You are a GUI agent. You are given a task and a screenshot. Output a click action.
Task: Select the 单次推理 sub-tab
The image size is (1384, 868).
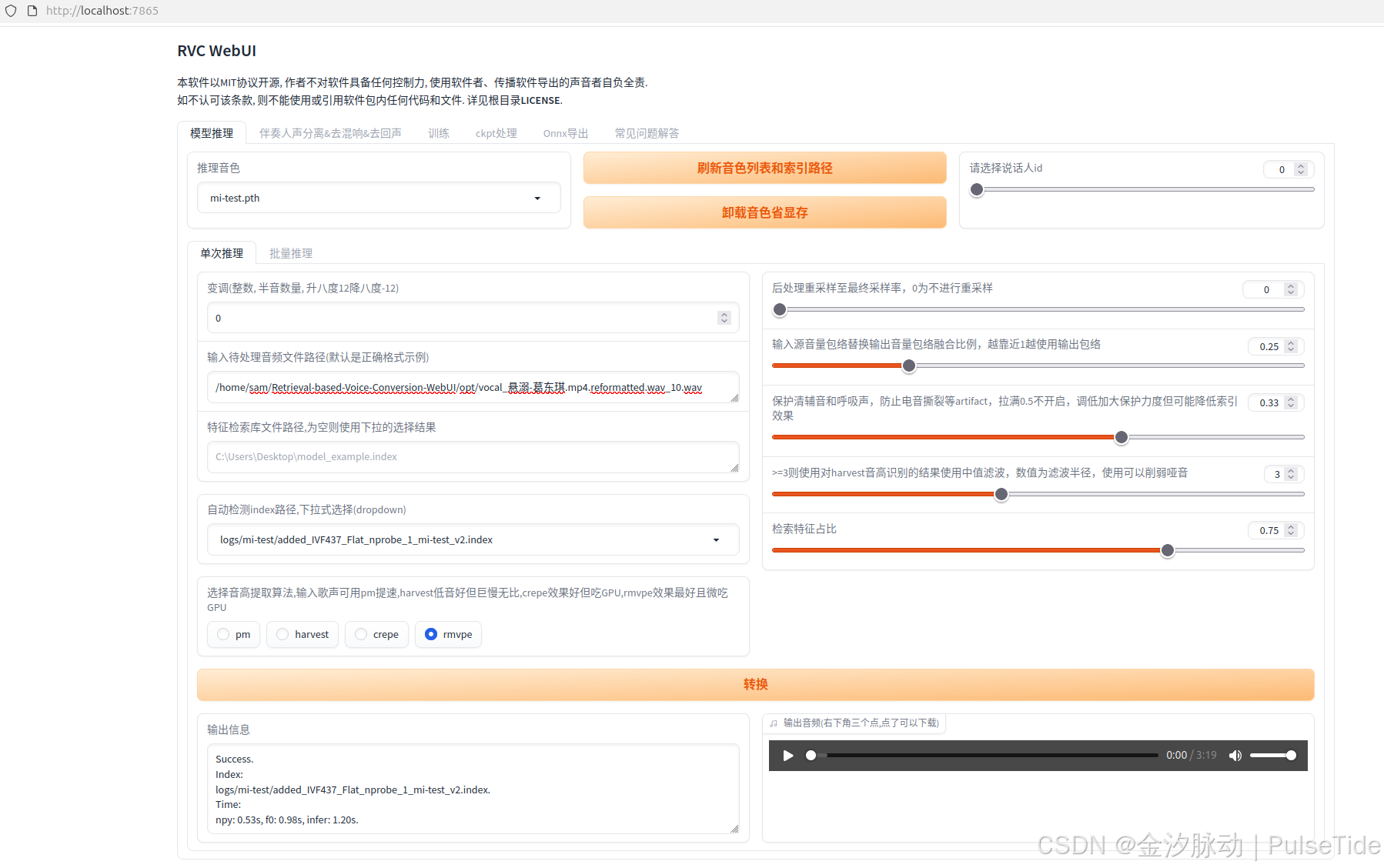[x=222, y=253]
